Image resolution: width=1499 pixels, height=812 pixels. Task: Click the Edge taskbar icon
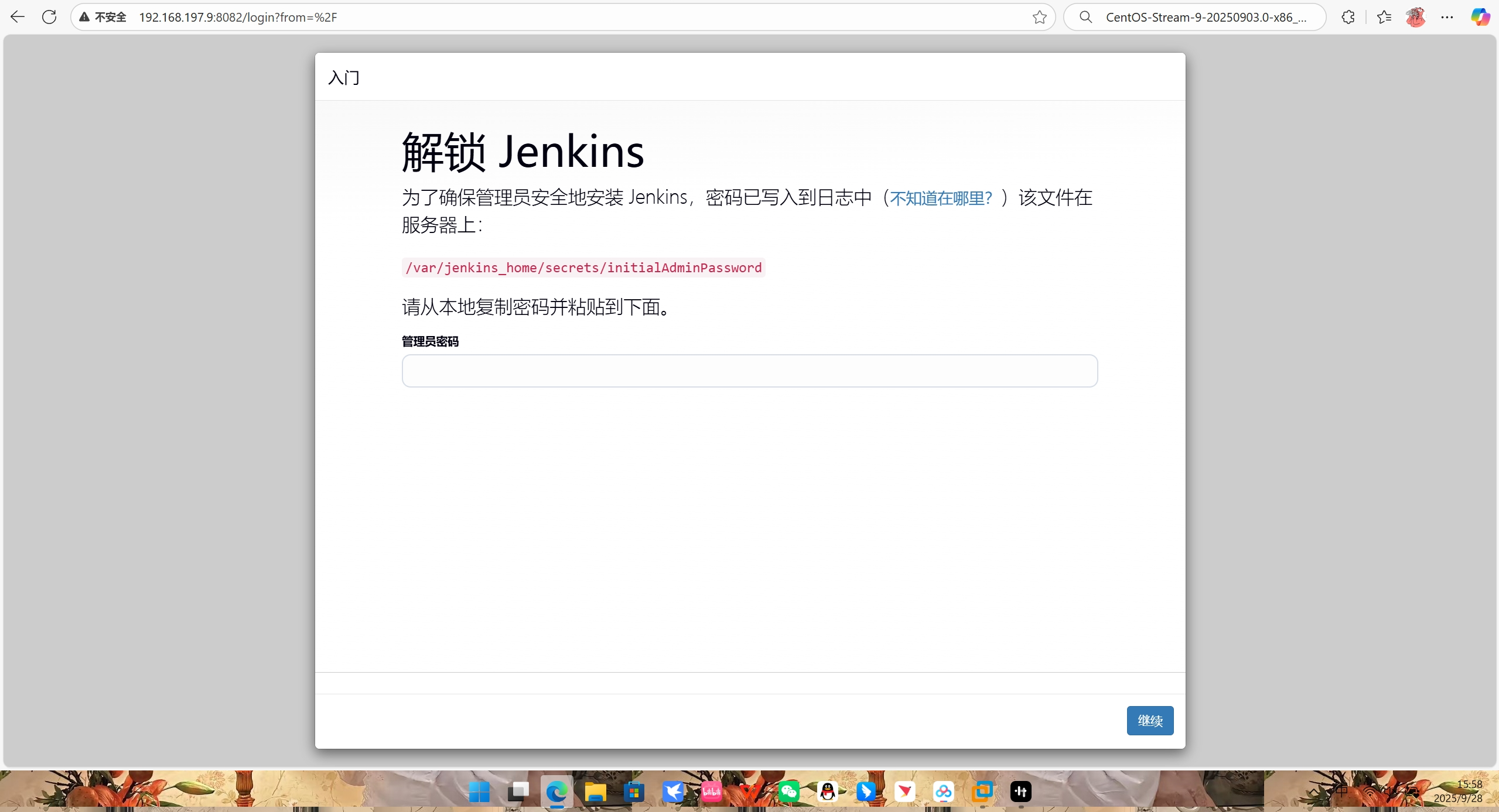556,792
